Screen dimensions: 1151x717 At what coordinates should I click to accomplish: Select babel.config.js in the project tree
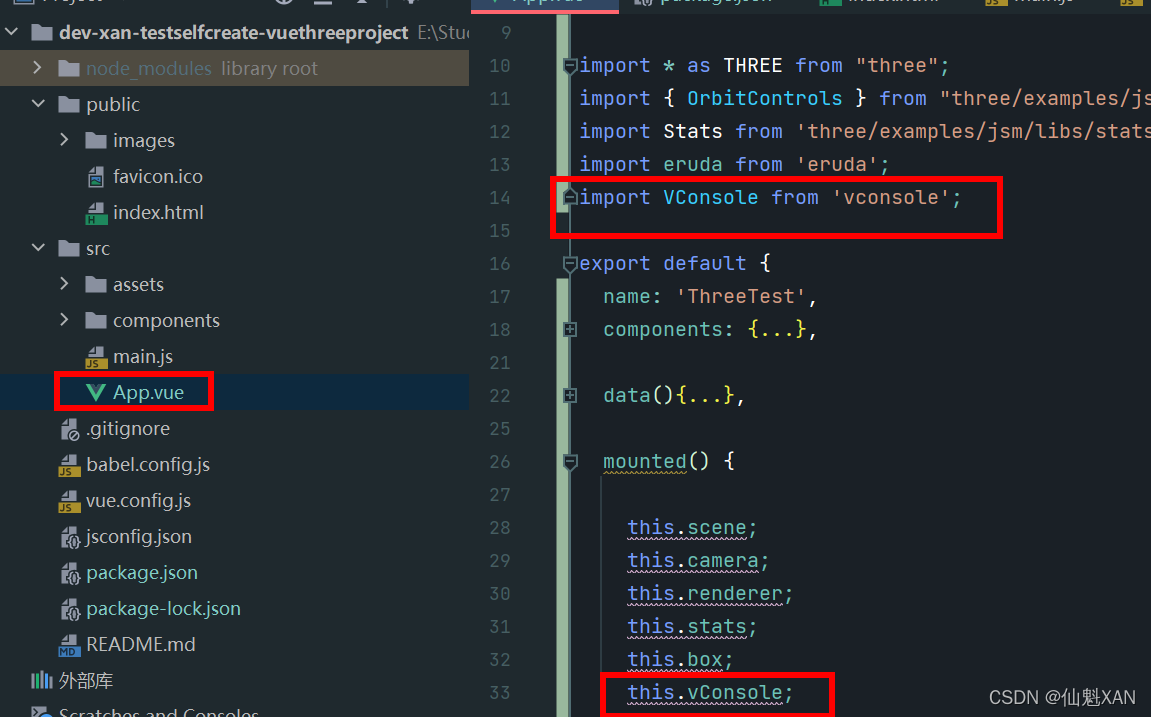[148, 465]
